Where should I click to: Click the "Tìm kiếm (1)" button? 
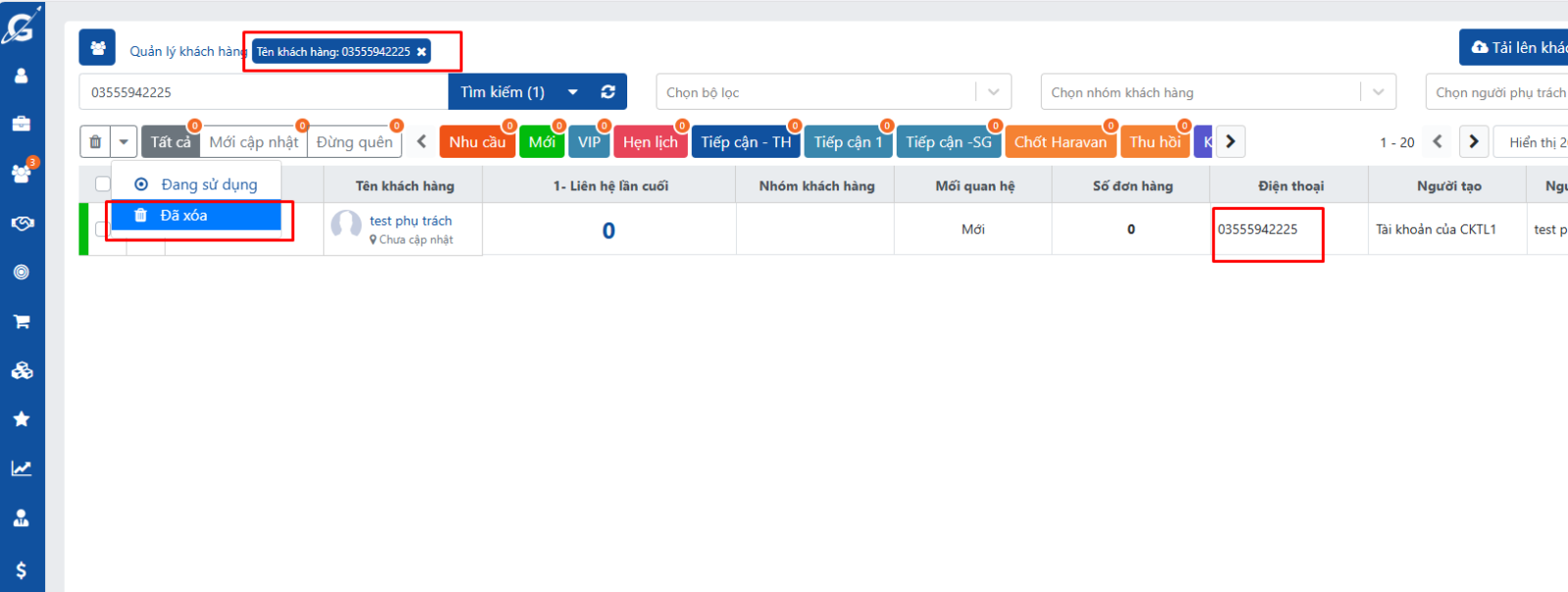pos(503,92)
